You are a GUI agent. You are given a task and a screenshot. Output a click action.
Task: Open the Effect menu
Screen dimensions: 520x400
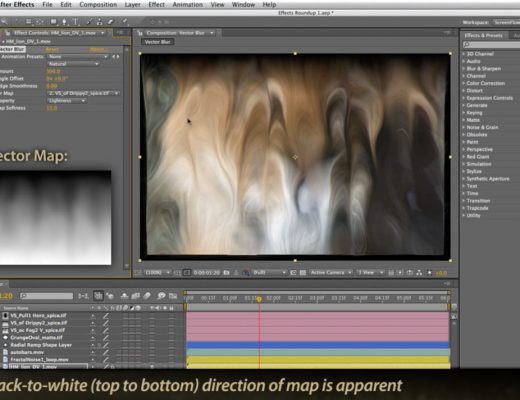click(156, 5)
